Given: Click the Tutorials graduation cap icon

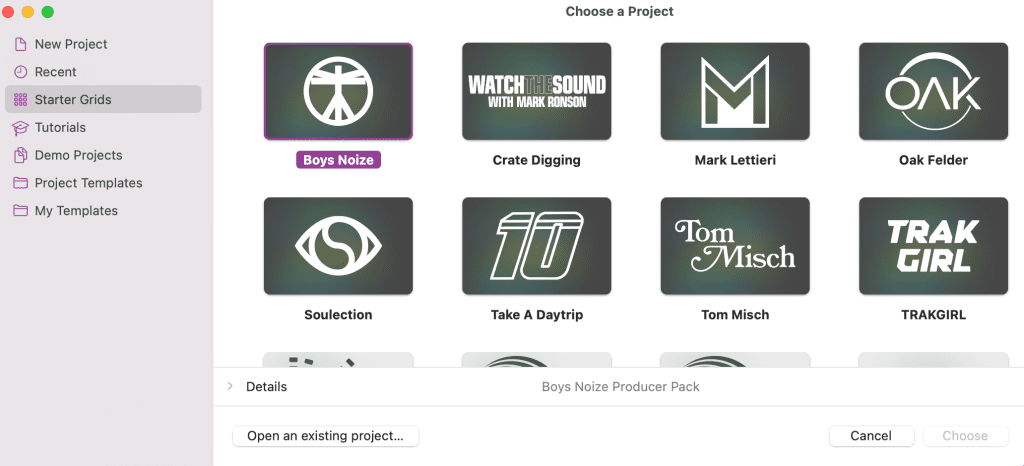Looking at the screenshot, I should [x=21, y=128].
